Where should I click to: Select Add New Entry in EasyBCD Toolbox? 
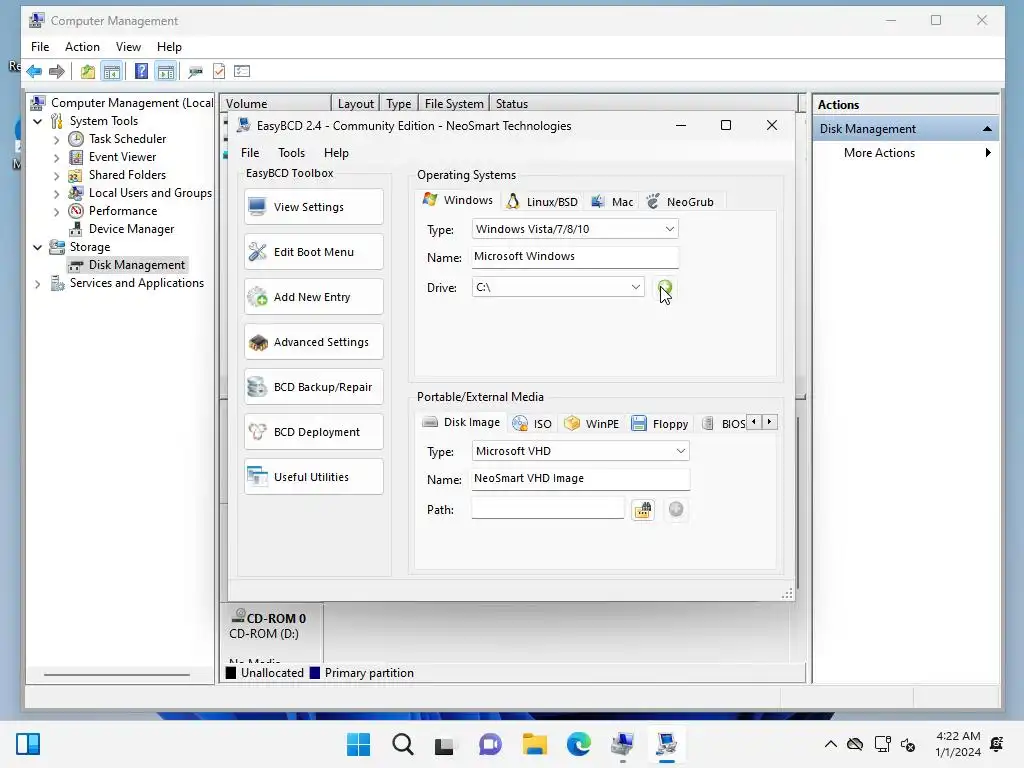[x=314, y=297]
